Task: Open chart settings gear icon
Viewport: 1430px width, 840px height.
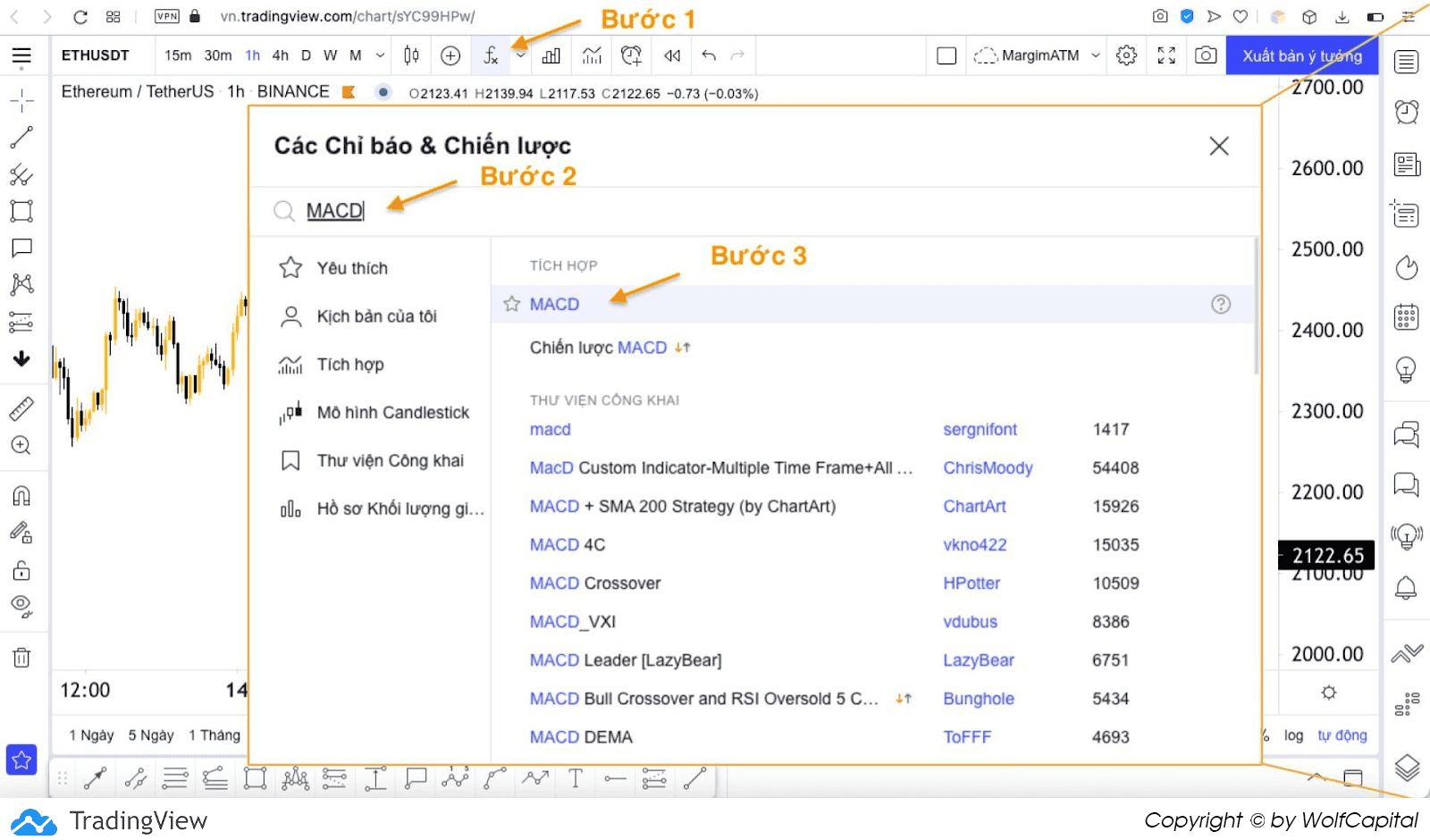Action: (1126, 55)
